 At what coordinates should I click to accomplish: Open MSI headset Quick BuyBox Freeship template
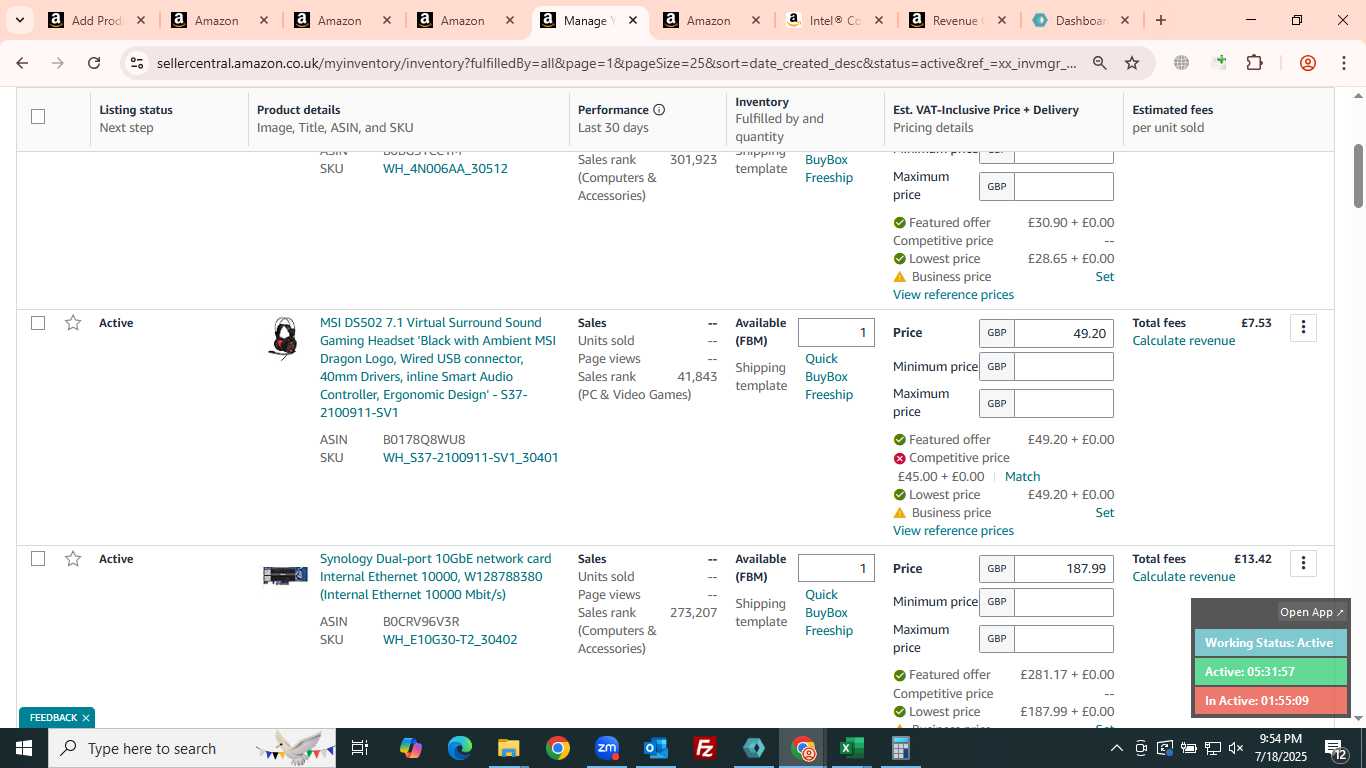(829, 377)
